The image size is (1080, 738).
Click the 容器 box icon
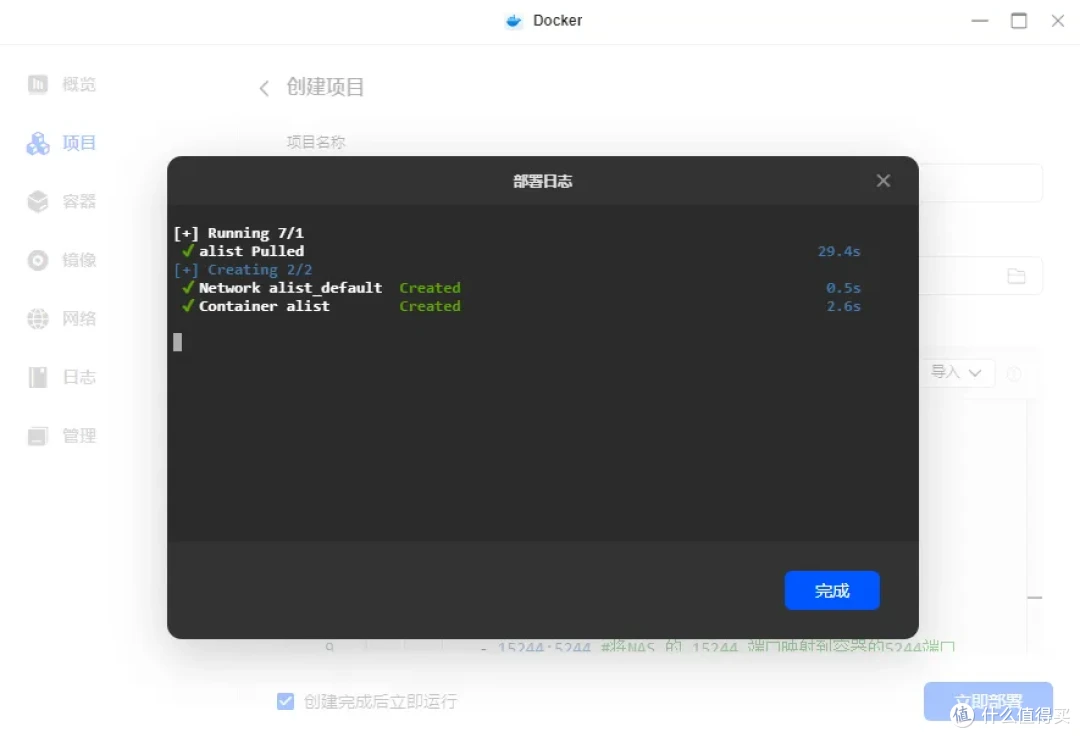point(38,201)
